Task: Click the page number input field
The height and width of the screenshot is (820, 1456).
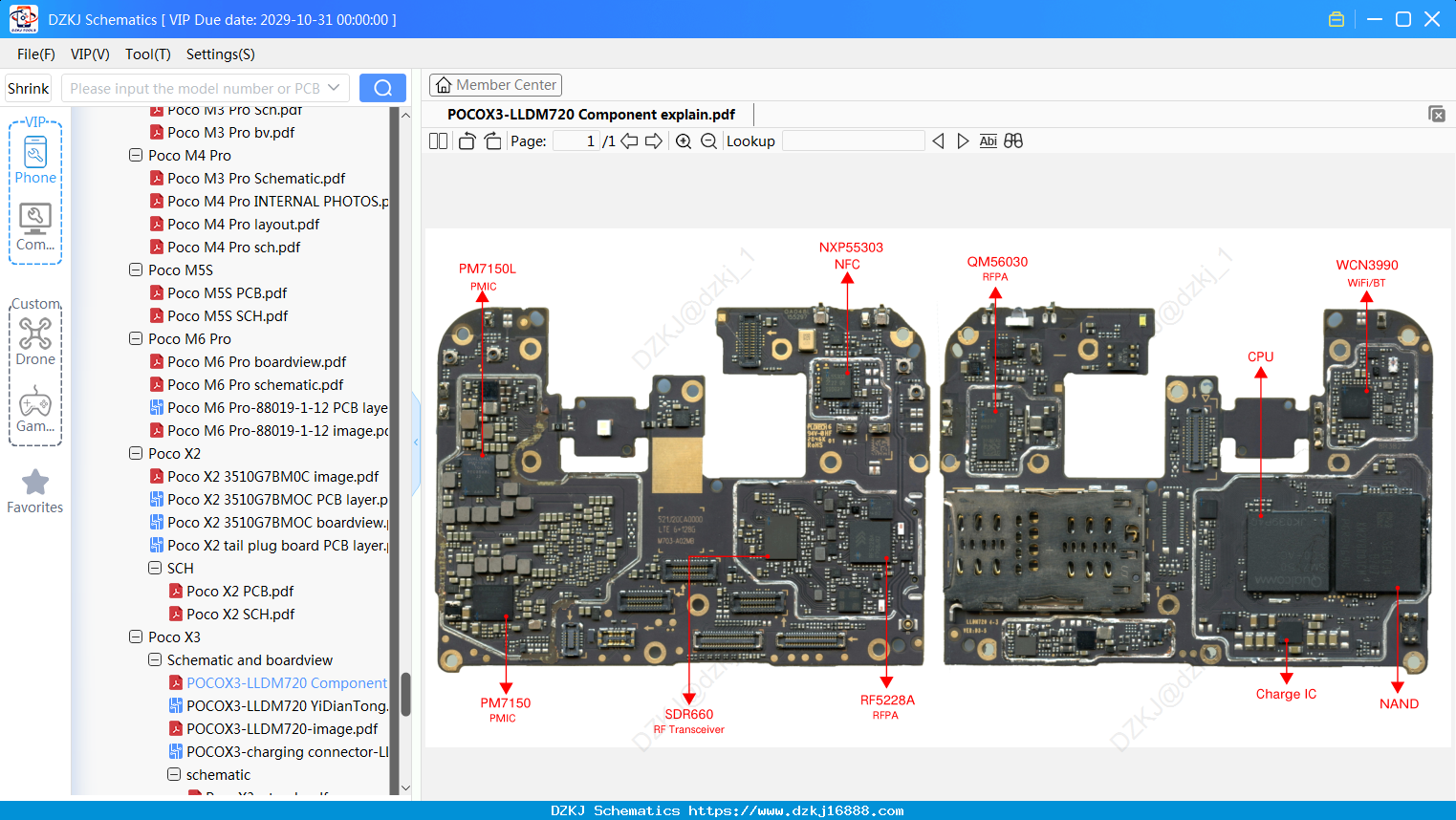Action: pyautogui.click(x=576, y=141)
